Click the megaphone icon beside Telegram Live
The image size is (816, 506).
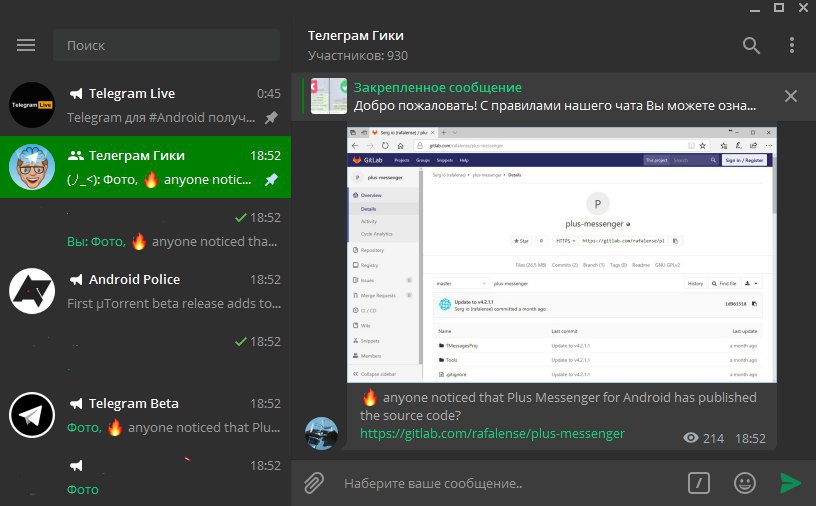pos(76,94)
